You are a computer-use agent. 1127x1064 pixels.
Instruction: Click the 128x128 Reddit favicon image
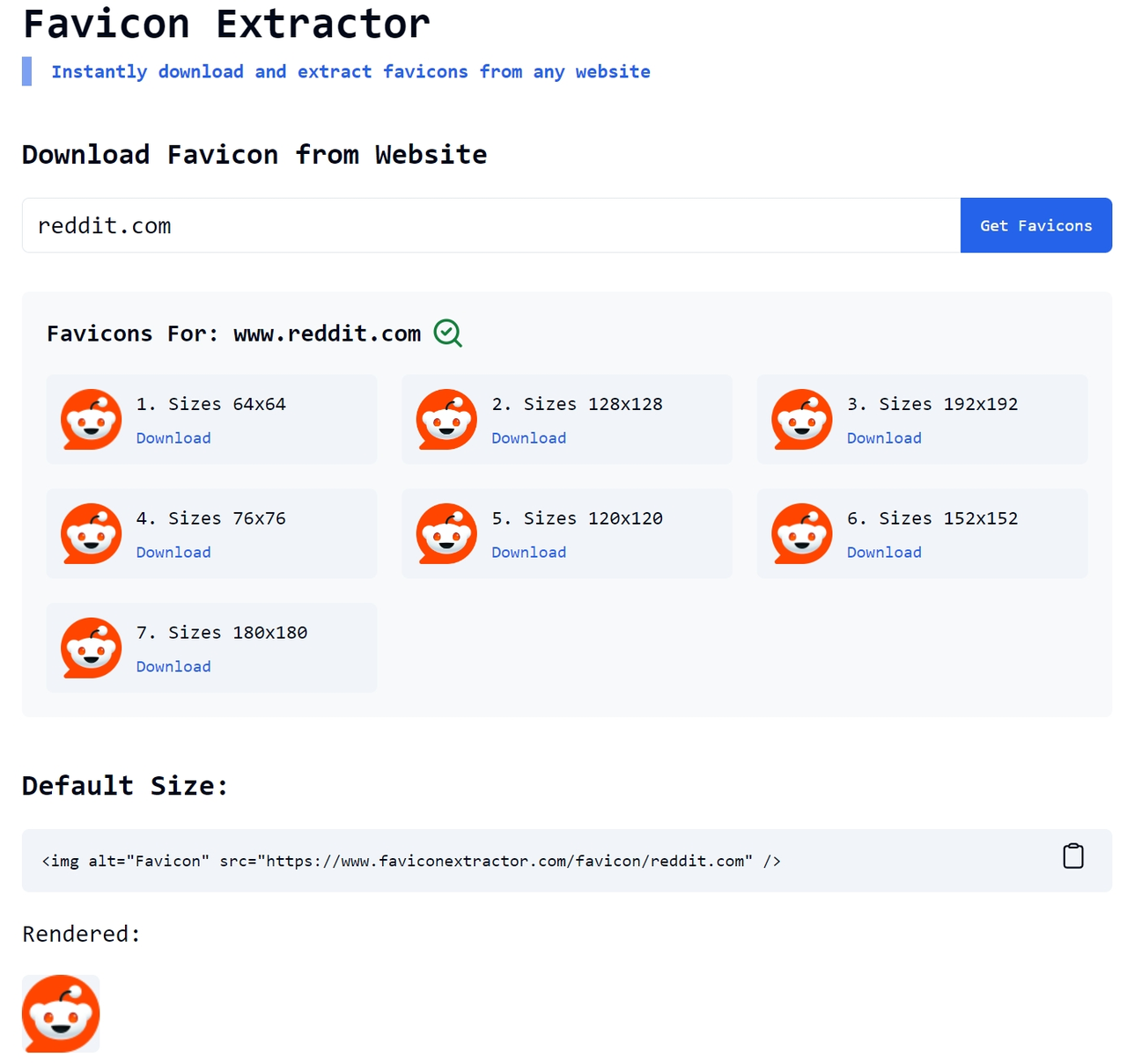click(446, 420)
